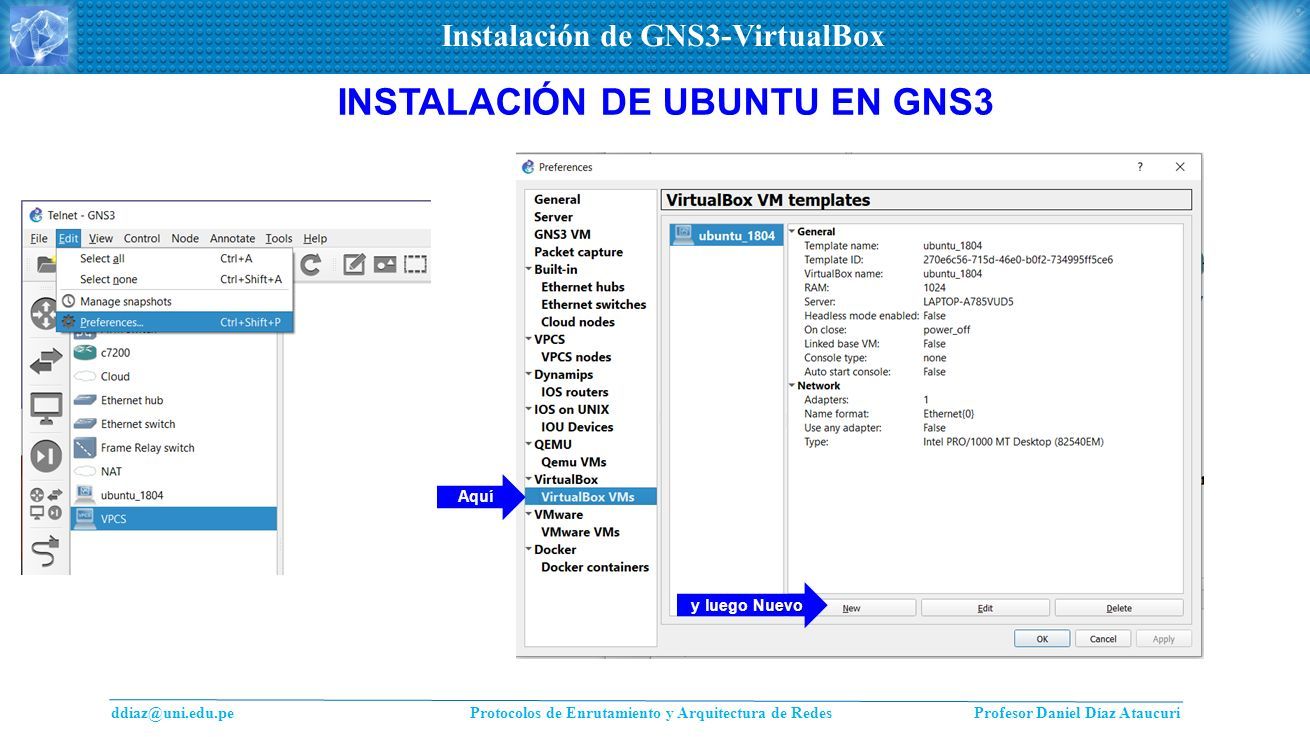Click the reload all nodes icon
The image size is (1310, 737).
311,265
